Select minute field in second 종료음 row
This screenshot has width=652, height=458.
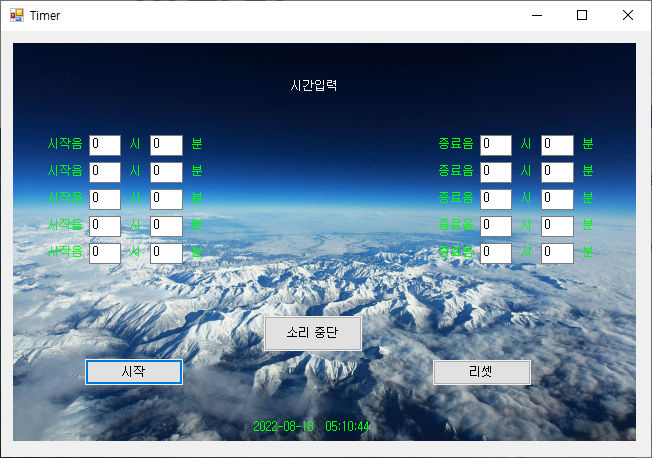click(557, 172)
